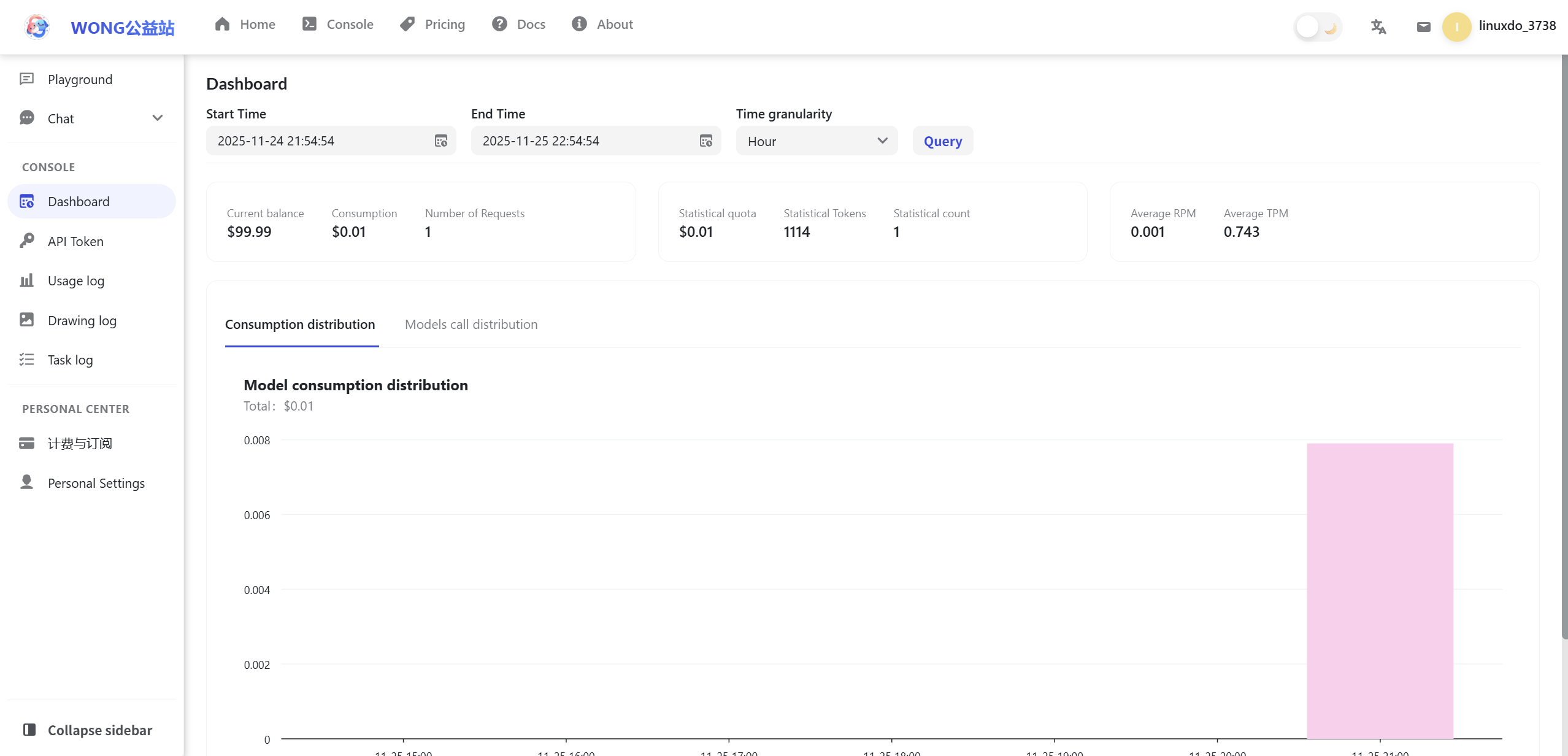The image size is (1568, 756).
Task: Open the Pricing menu item
Action: coord(432,25)
